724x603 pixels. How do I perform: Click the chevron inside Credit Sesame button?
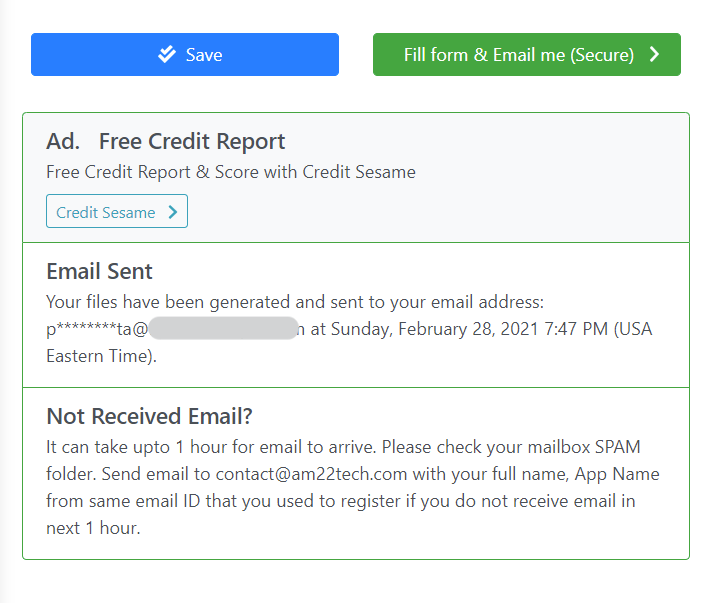point(173,212)
